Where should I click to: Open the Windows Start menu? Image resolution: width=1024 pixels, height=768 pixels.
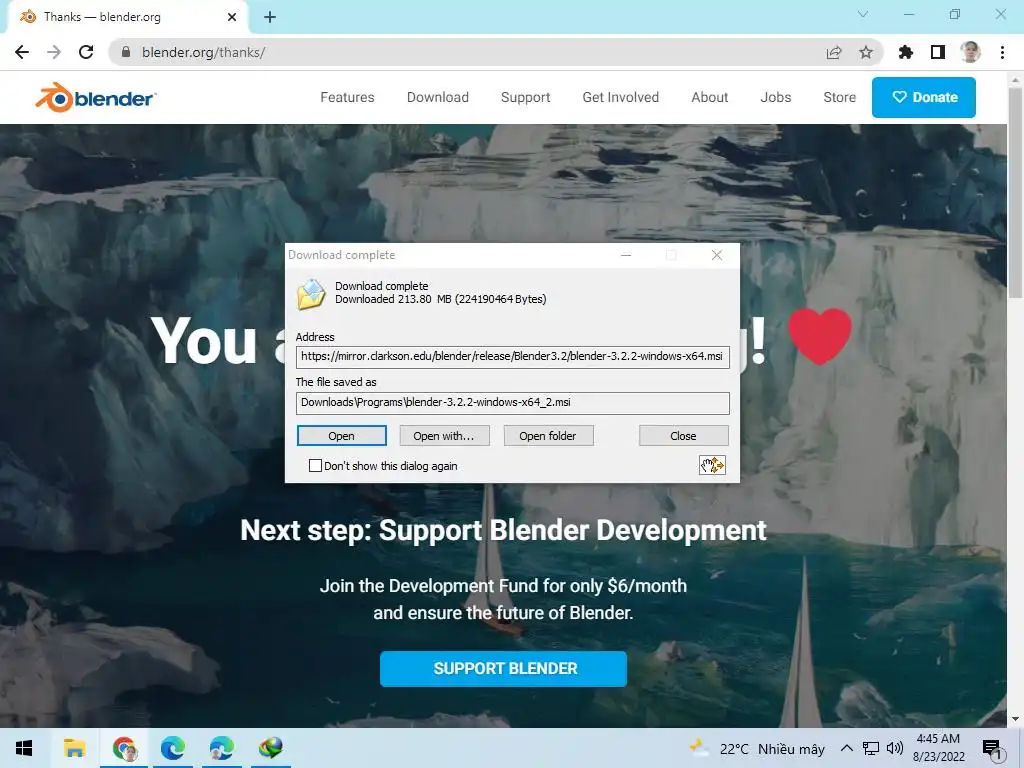click(x=24, y=748)
